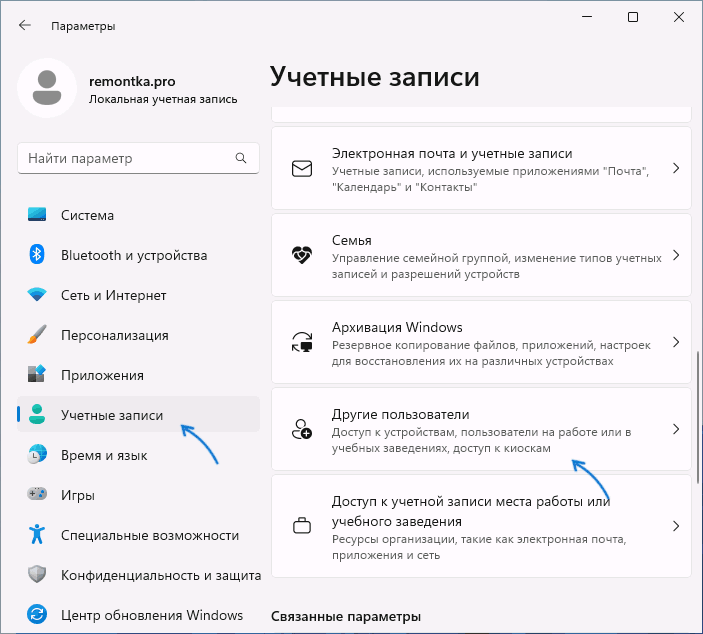Click the Windows Update sync icon
The height and width of the screenshot is (634, 703).
pyautogui.click(x=37, y=614)
